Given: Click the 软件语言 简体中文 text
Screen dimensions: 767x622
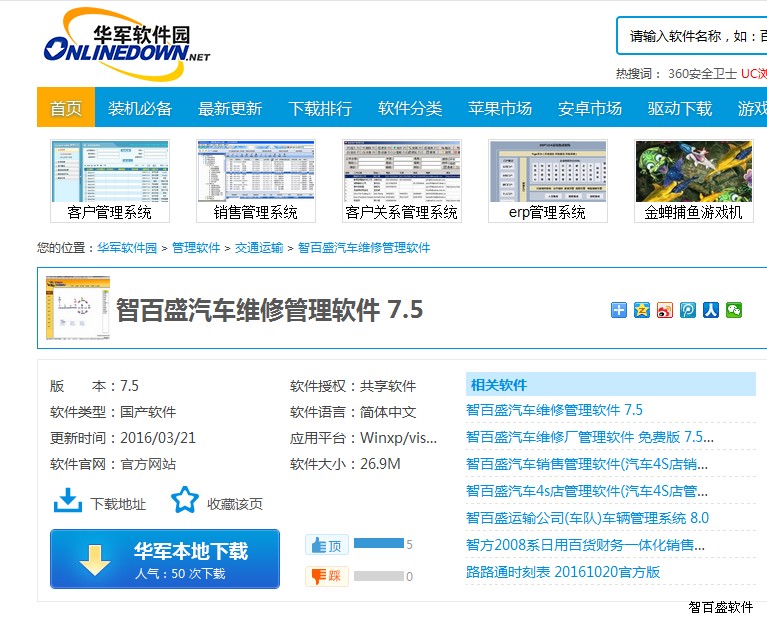Looking at the screenshot, I should 353,412.
